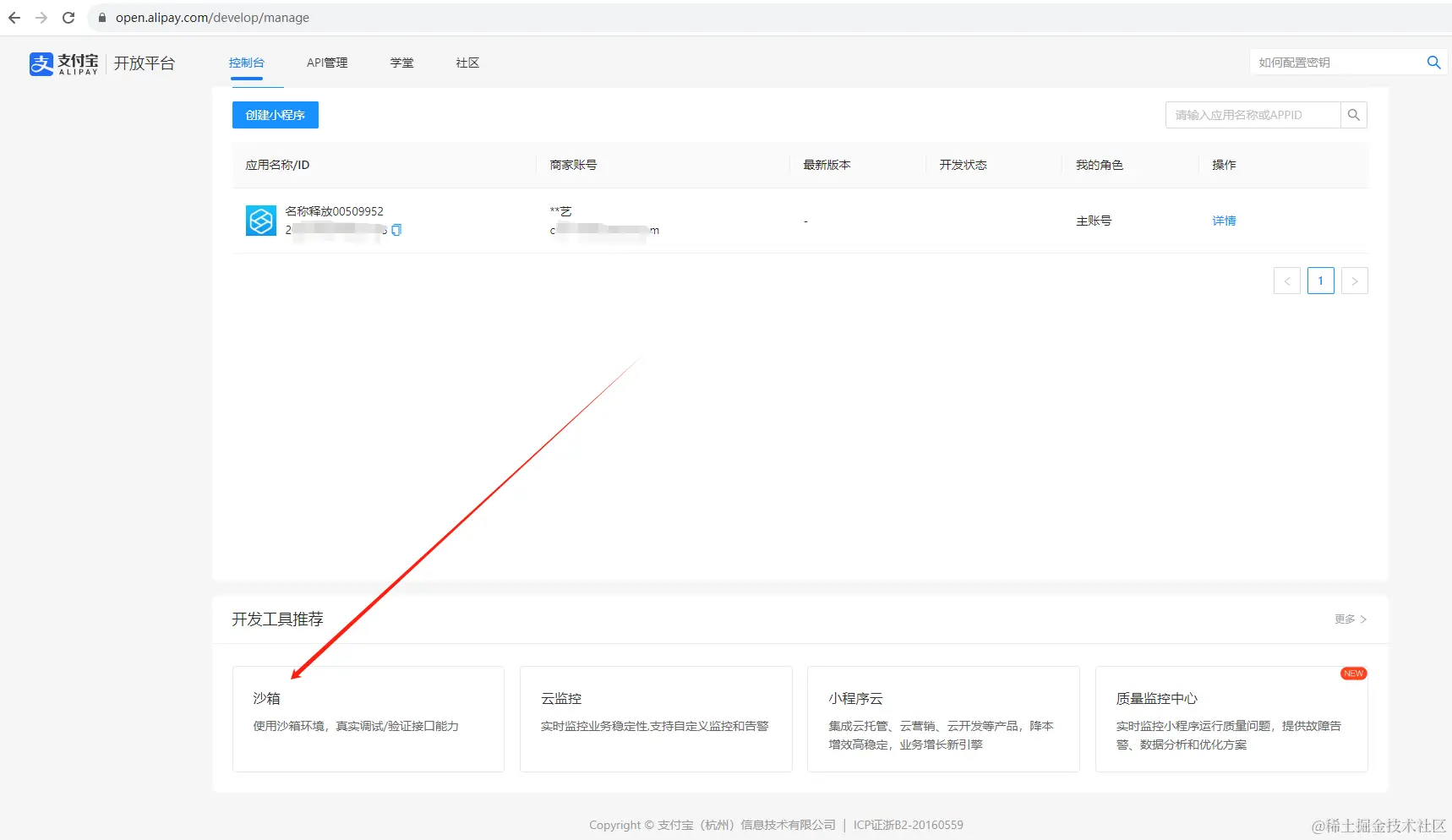The image size is (1452, 840).
Task: Open the API管理 tab
Action: coord(327,63)
